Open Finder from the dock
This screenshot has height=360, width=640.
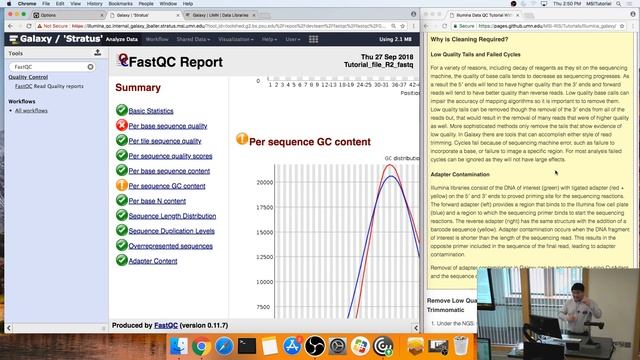coord(178,346)
